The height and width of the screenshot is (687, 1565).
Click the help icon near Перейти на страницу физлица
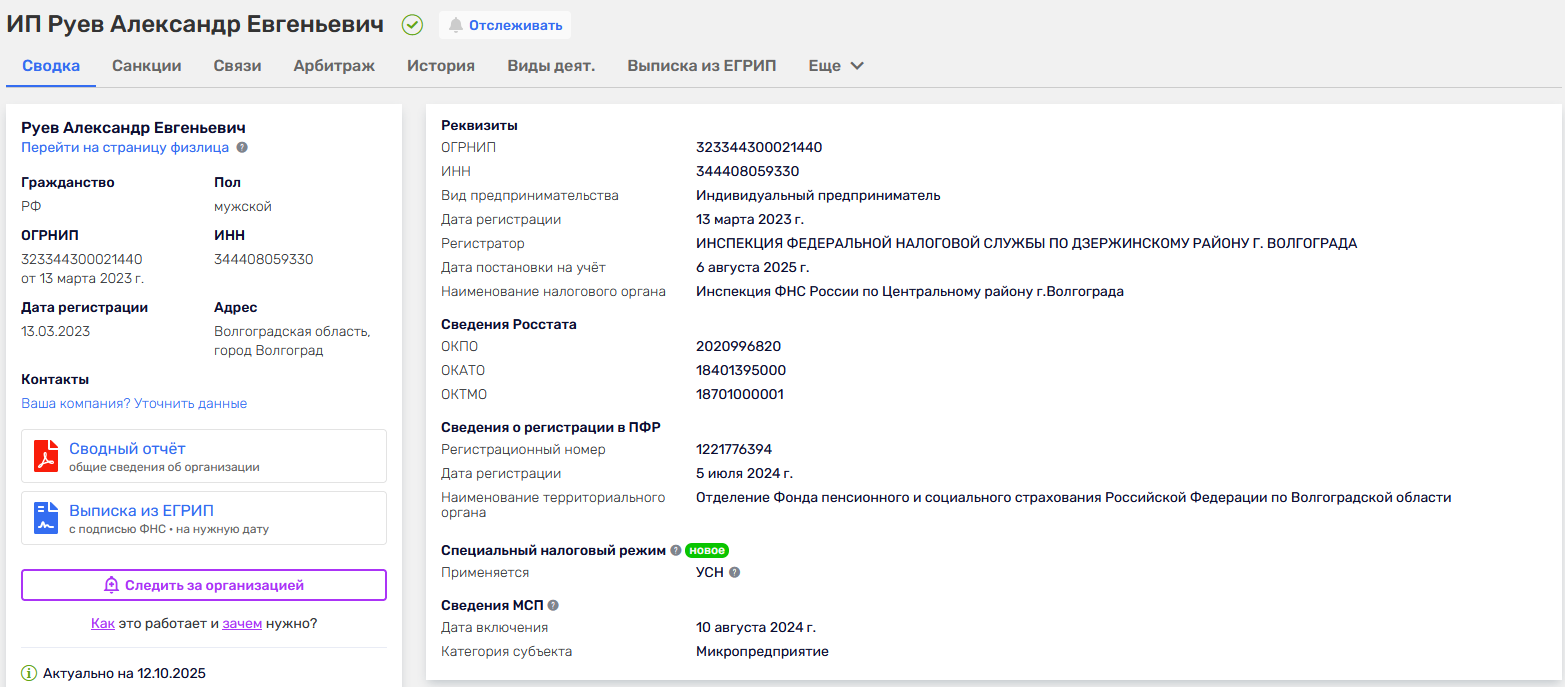[242, 147]
